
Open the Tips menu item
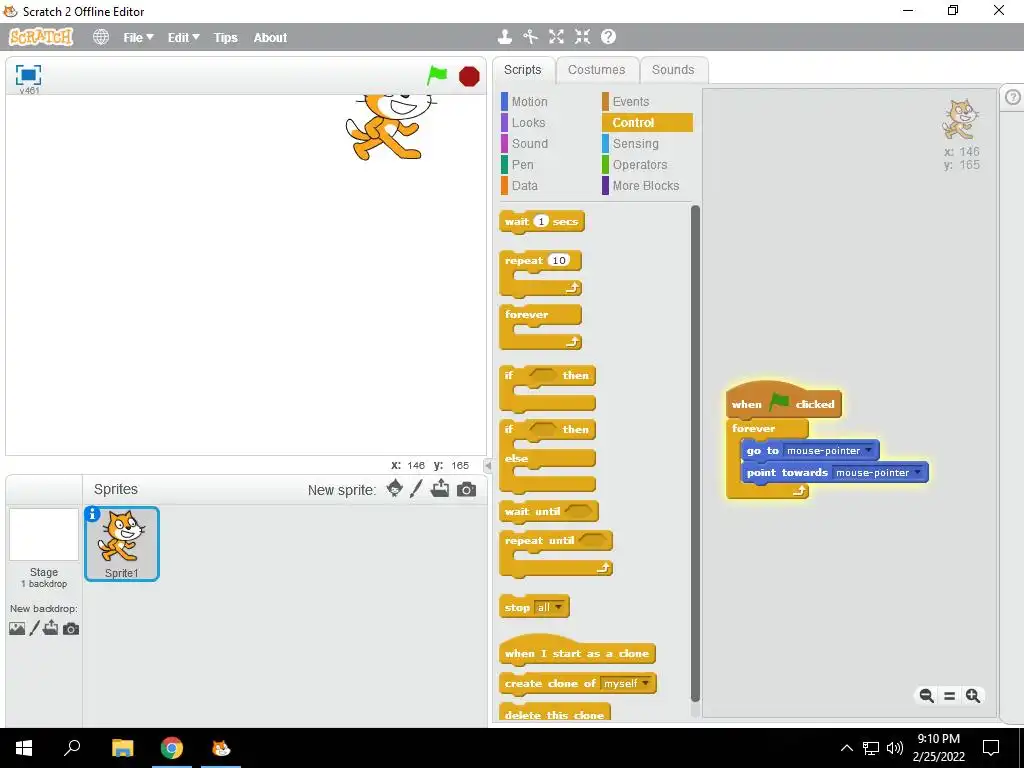pyautogui.click(x=225, y=37)
